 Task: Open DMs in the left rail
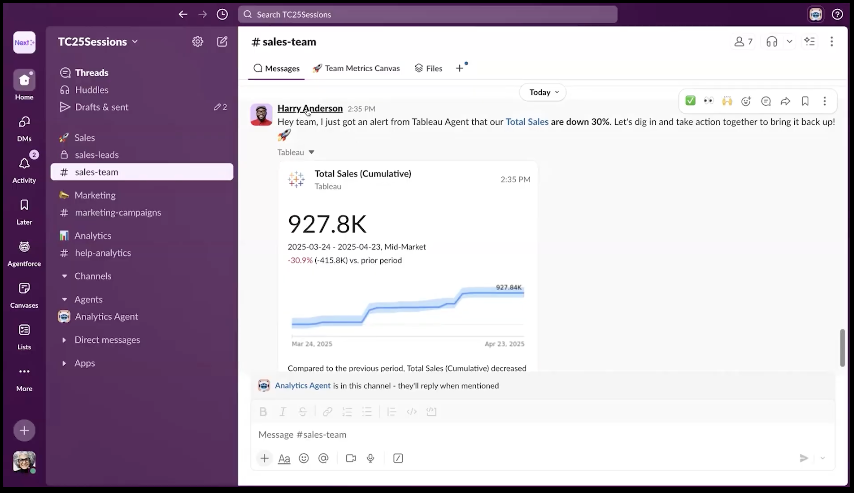tap(24, 128)
